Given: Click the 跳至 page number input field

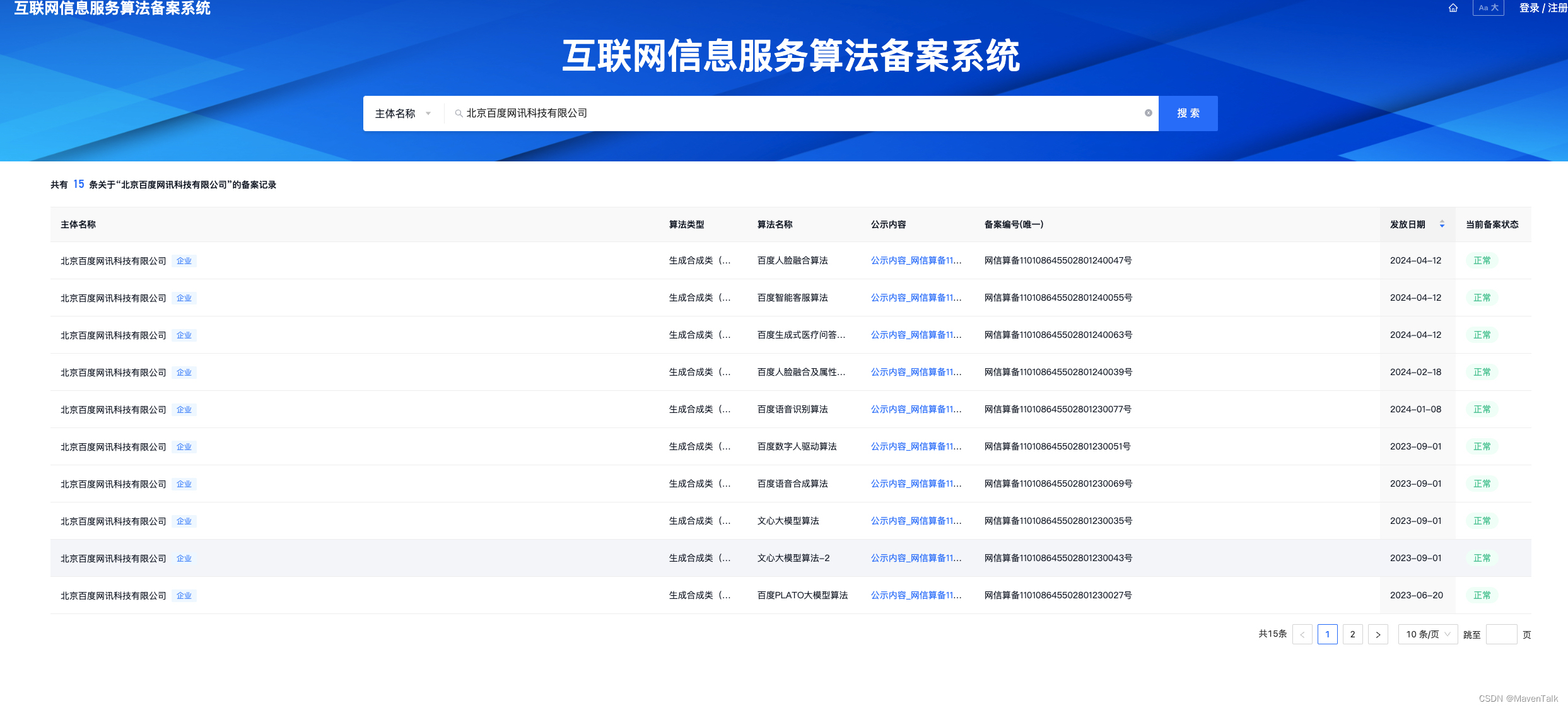Looking at the screenshot, I should coord(1501,634).
